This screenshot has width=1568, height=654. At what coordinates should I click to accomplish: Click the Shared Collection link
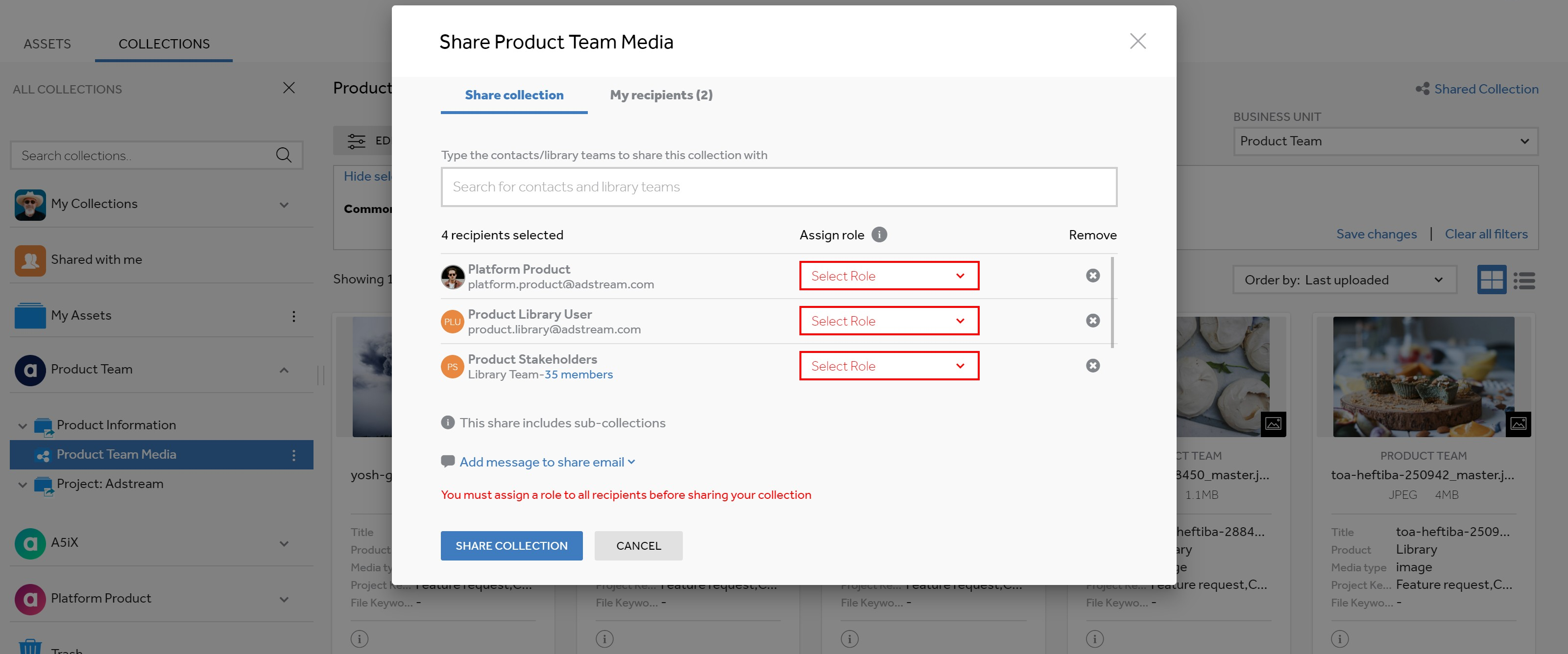(1486, 89)
